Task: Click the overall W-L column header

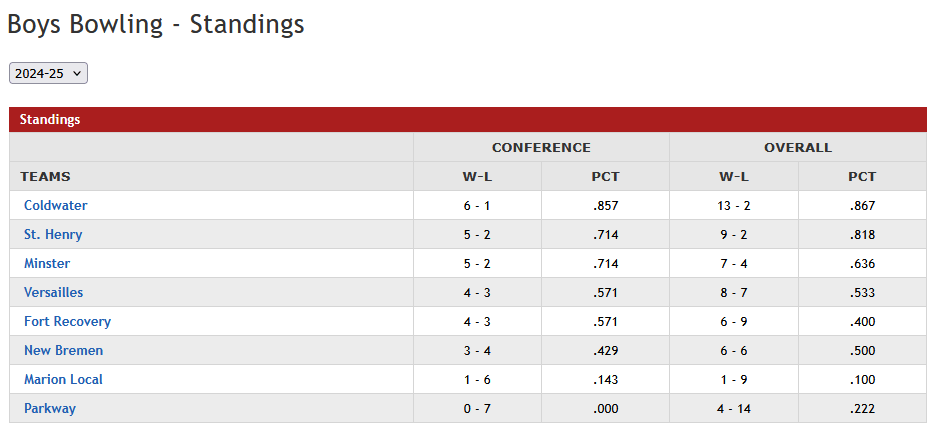Action: (734, 176)
